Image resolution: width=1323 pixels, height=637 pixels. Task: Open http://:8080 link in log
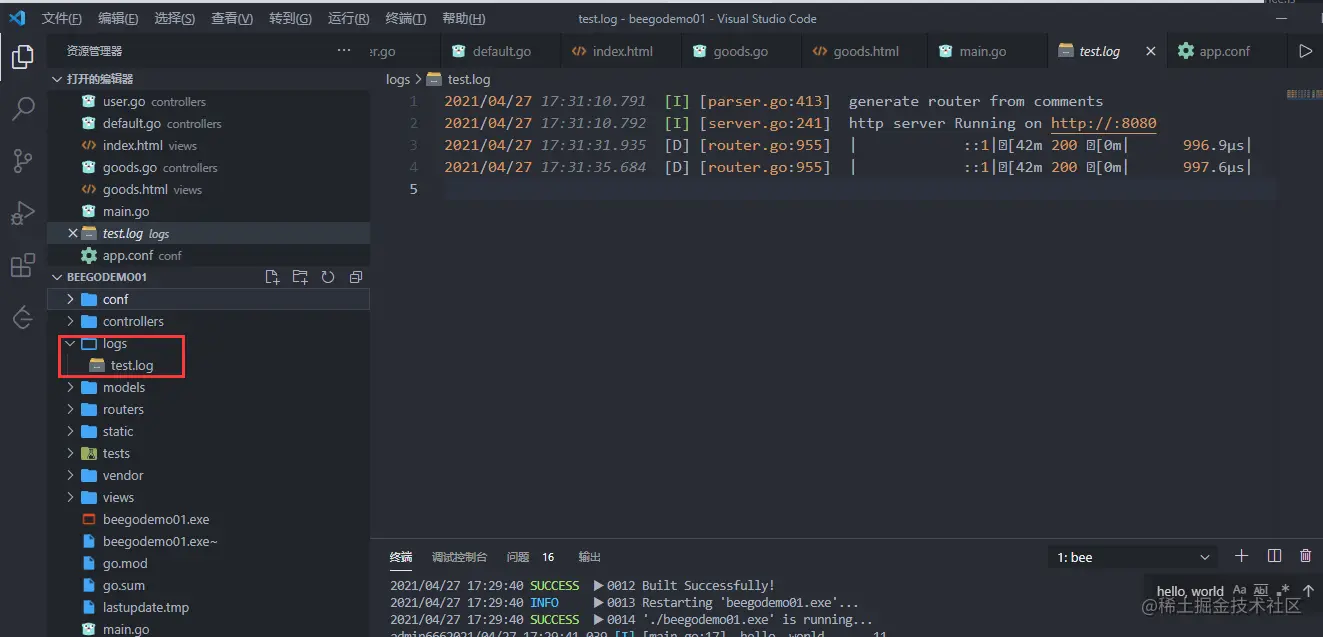coord(1103,123)
